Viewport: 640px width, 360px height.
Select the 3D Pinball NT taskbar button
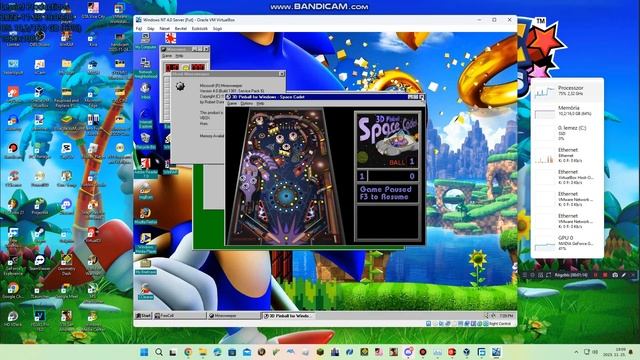pyautogui.click(x=288, y=316)
